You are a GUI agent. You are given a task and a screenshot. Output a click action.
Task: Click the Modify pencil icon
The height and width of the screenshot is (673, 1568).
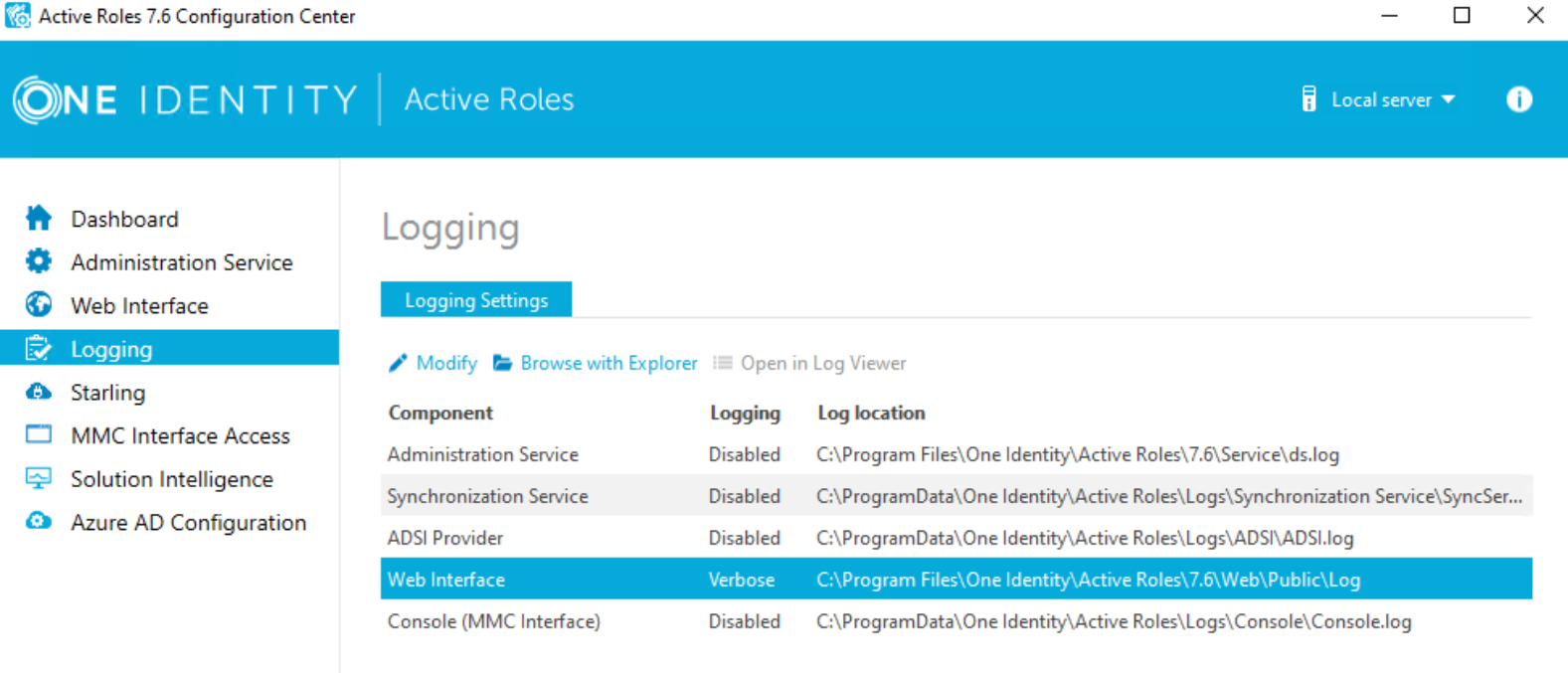pos(398,363)
